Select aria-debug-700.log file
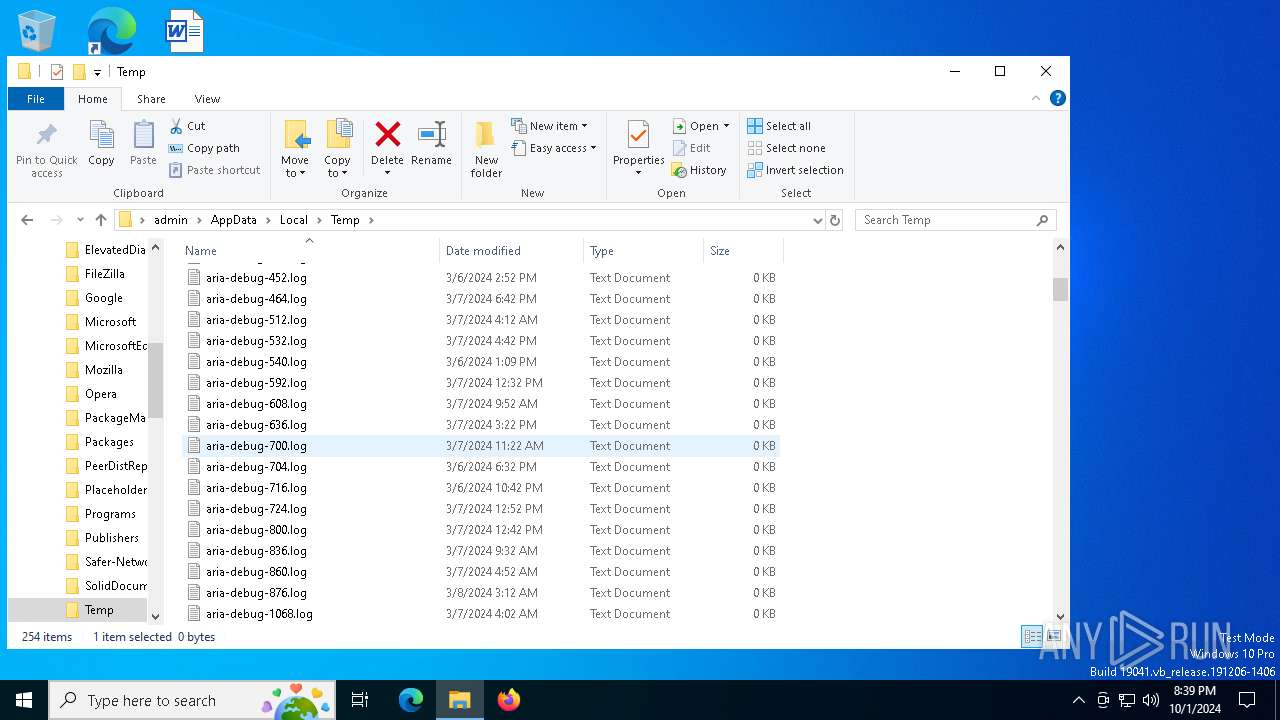 pos(481,446)
